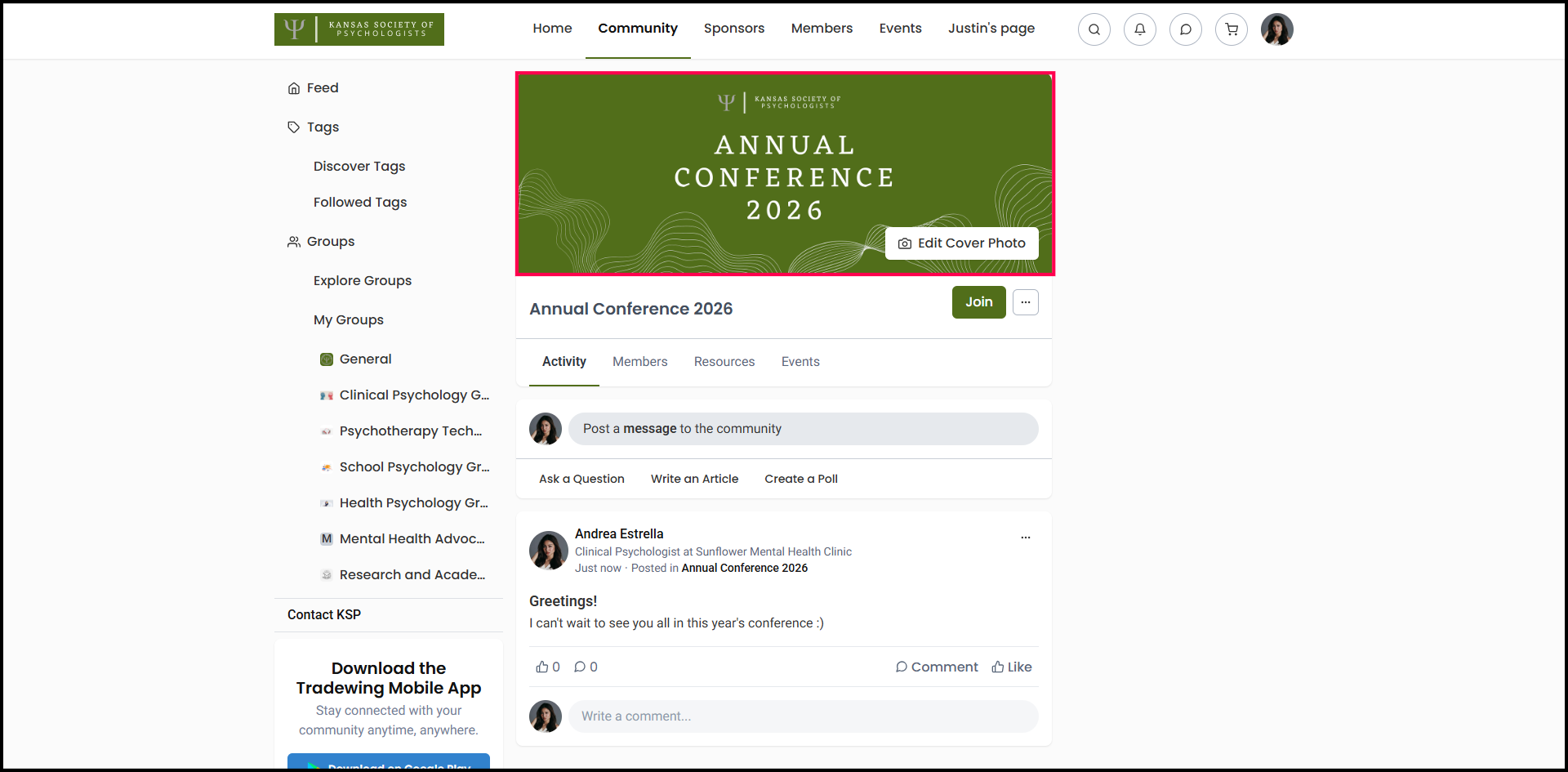The height and width of the screenshot is (772, 1568).
Task: Open notifications bell icon
Action: [1139, 29]
